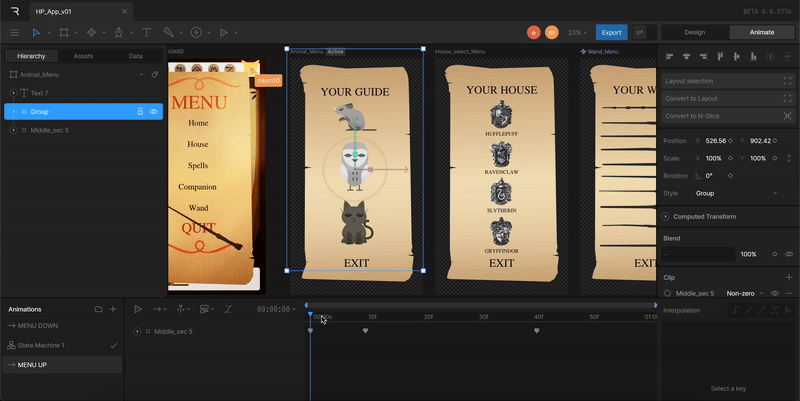
Task: Click the keyframe at 10f
Action: [365, 331]
